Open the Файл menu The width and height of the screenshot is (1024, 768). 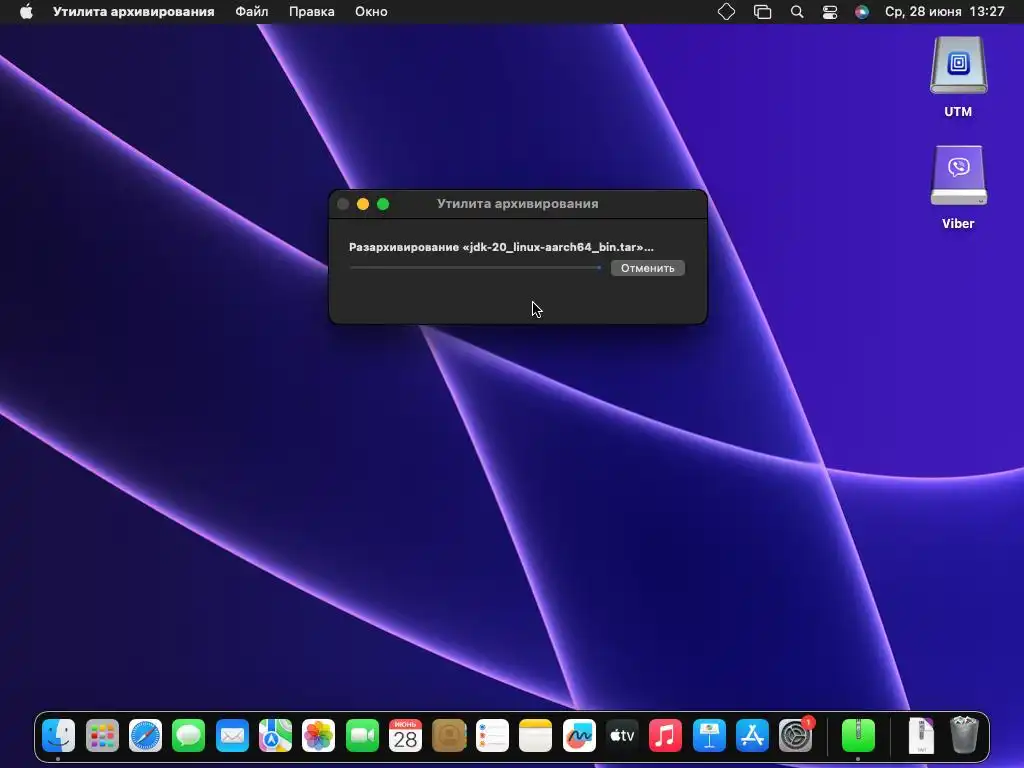tap(251, 12)
